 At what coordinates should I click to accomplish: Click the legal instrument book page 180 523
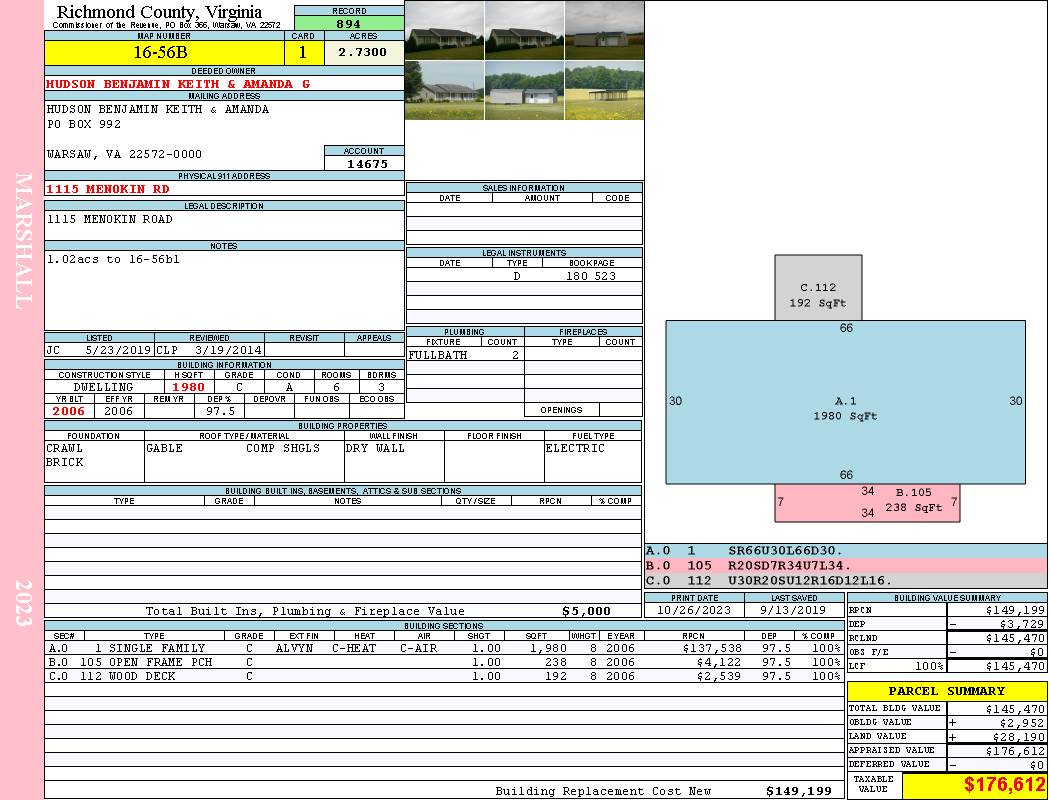click(x=590, y=276)
